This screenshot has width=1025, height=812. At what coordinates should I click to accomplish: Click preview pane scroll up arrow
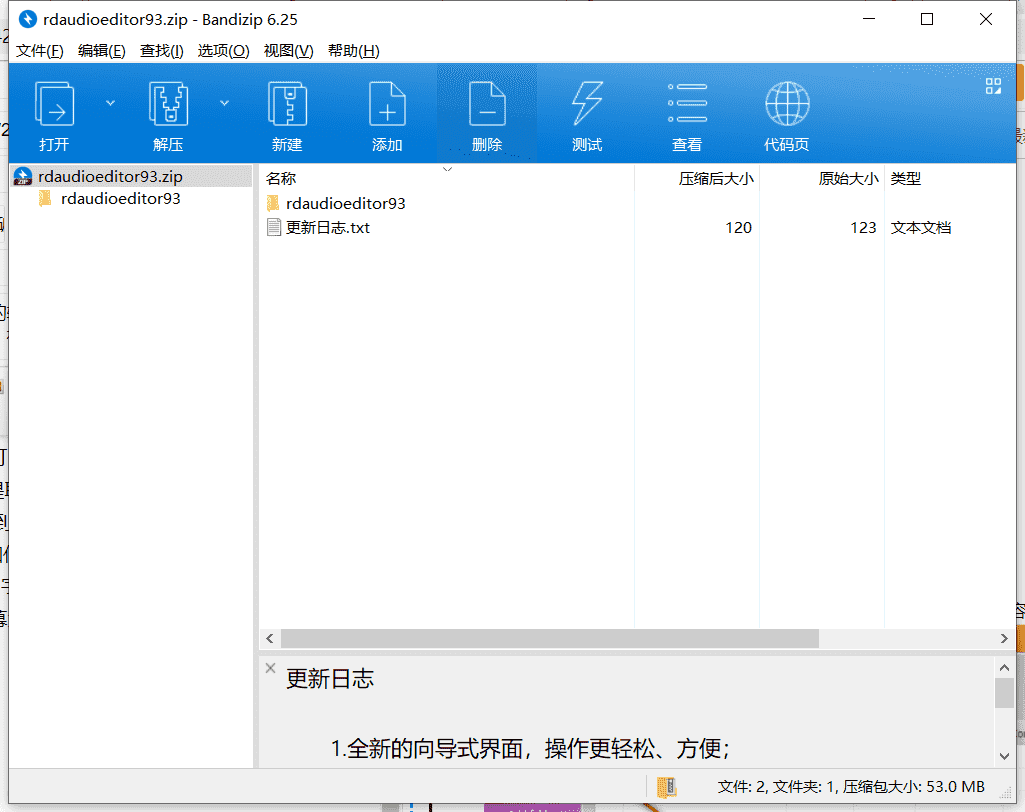1004,668
